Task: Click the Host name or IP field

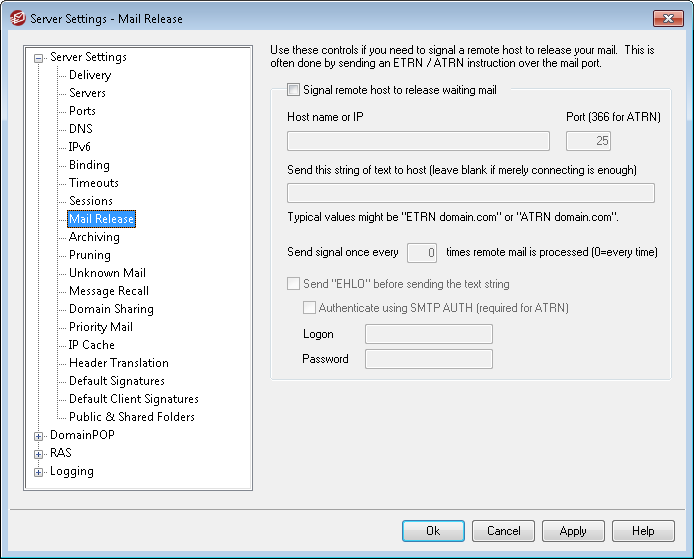Action: (418, 141)
